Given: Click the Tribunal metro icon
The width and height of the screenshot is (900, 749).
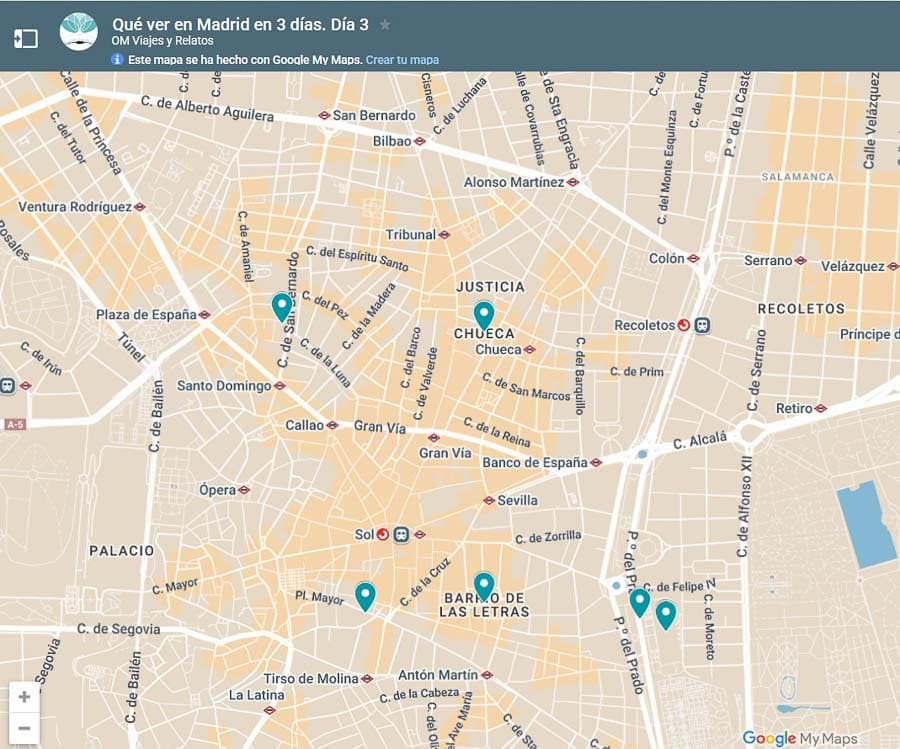Looking at the screenshot, I should point(444,235).
